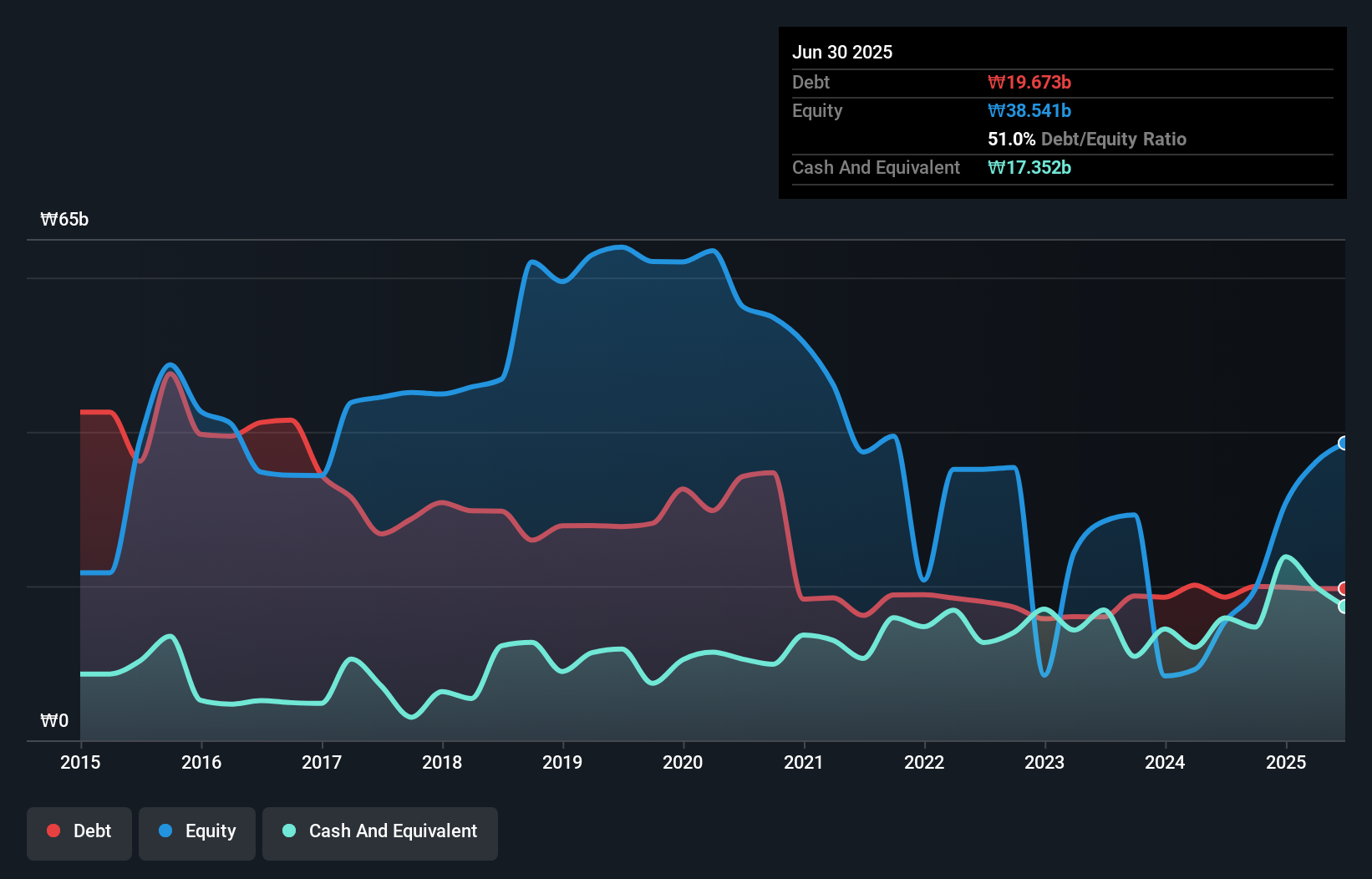Select the Equity endpoint marker on the chart

pyautogui.click(x=1343, y=443)
